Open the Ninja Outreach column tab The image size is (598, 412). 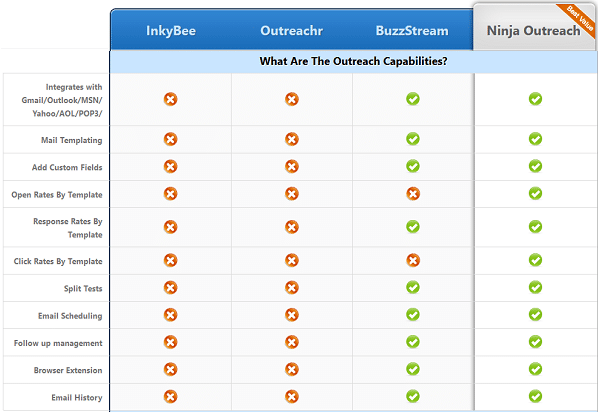534,31
